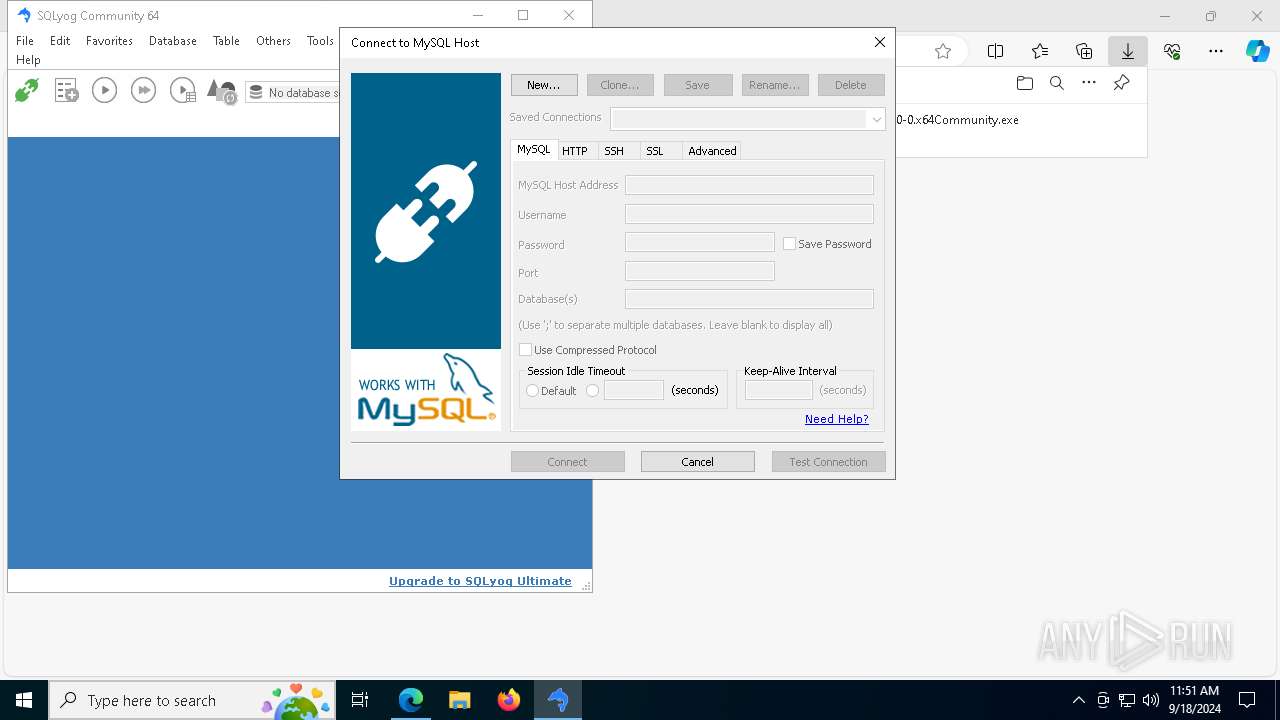
Task: Click the Windows Start button
Action: point(24,700)
